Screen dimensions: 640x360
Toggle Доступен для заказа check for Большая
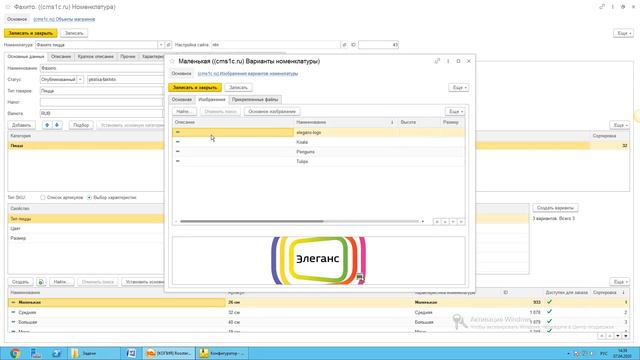click(x=549, y=322)
